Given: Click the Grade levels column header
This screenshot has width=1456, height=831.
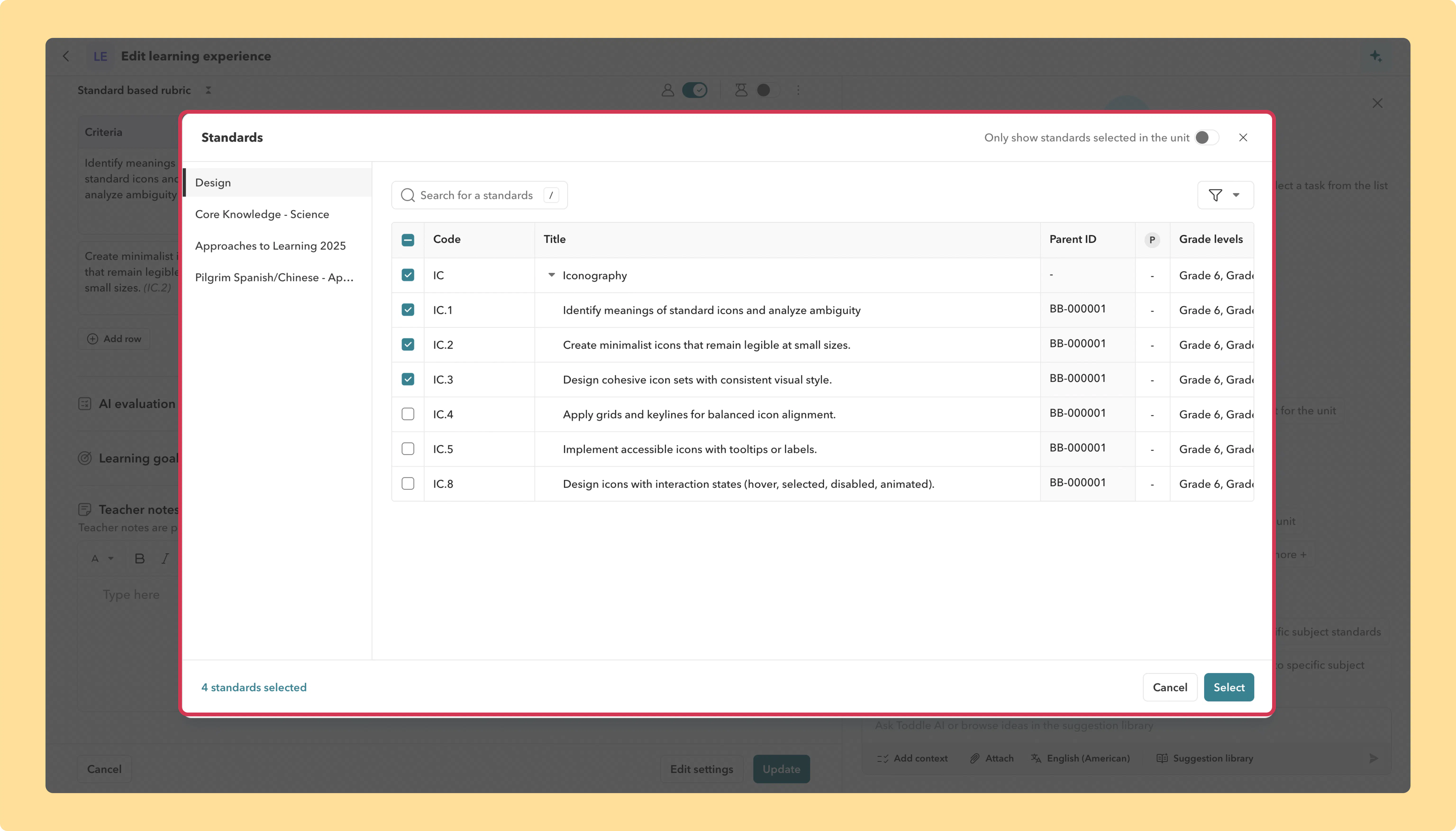Looking at the screenshot, I should 1211,239.
